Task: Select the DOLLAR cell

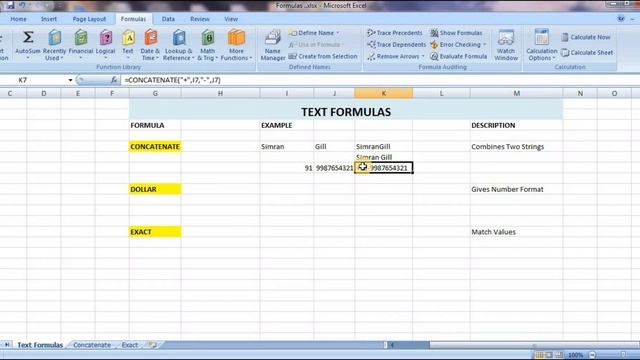Action: (x=155, y=189)
